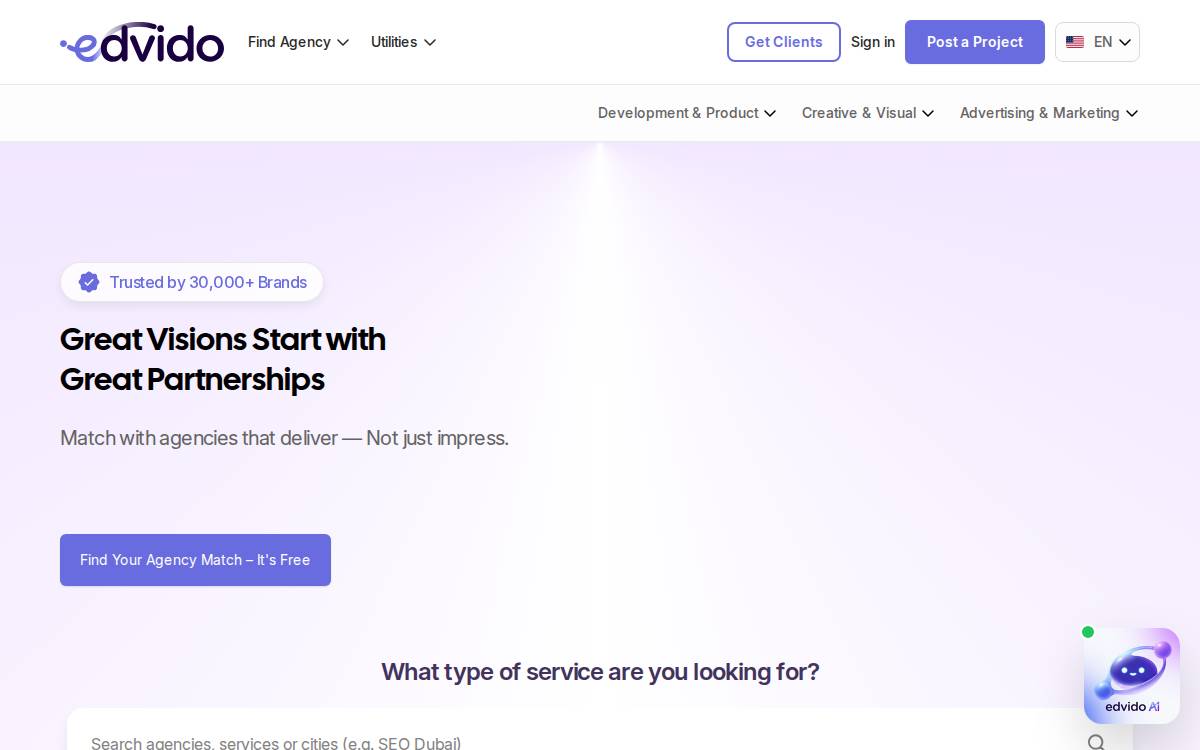Click the Trusted by 30,000+ Brands badge
The height and width of the screenshot is (750, 1200).
(192, 282)
